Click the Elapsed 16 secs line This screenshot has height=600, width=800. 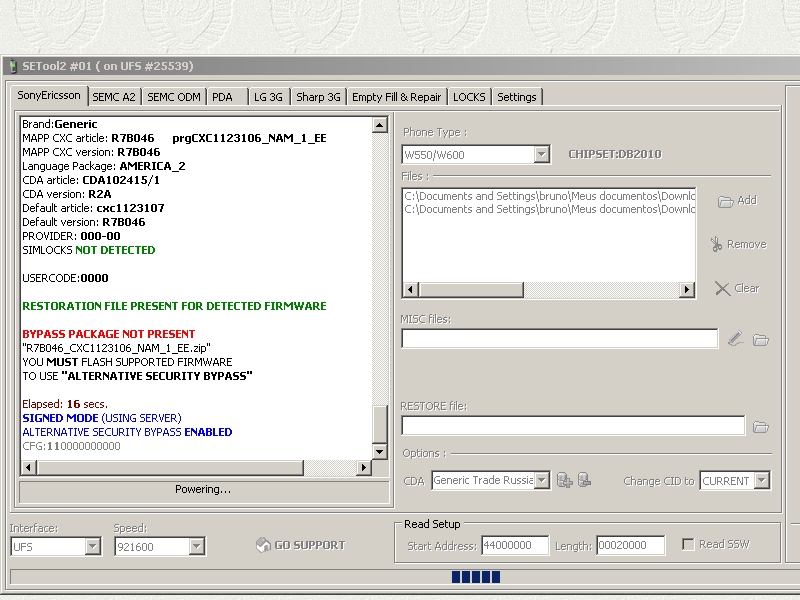pyautogui.click(x=65, y=404)
